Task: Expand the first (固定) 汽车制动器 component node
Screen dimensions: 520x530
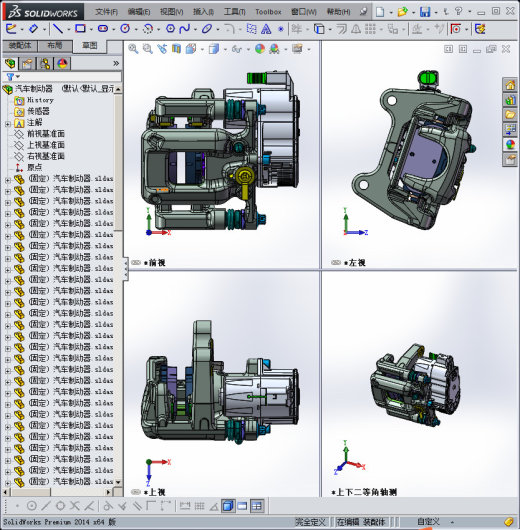Action: [x=7, y=180]
